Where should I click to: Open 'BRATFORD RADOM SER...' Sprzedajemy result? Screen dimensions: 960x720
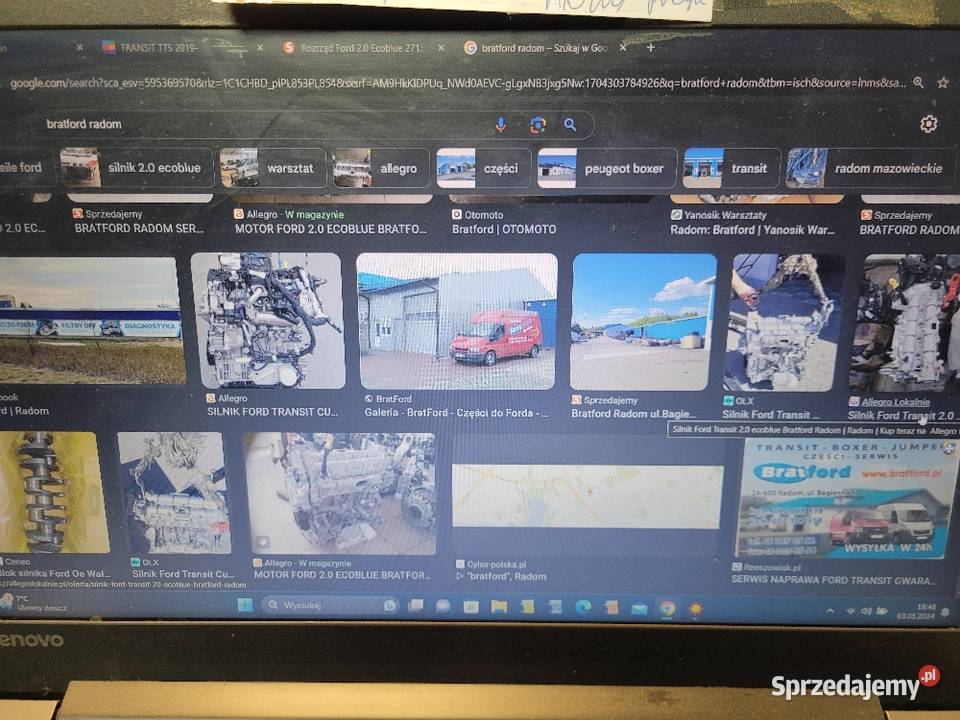tap(139, 228)
